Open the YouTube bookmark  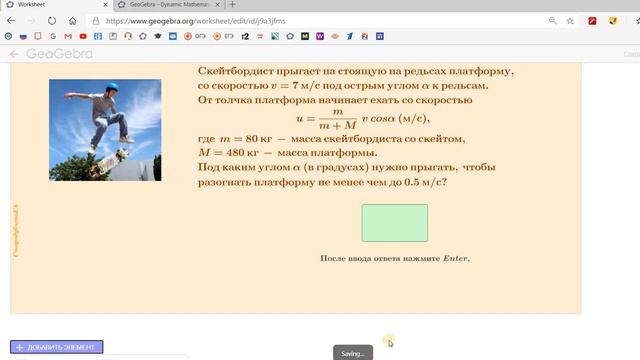[x=83, y=36]
